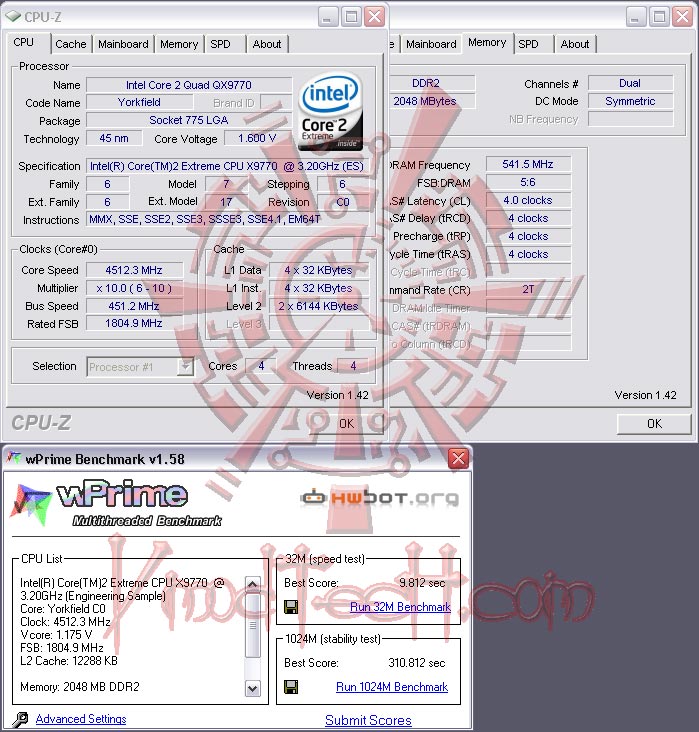Click Command Rate value 2T
Image resolution: width=699 pixels, height=732 pixels.
(528, 289)
